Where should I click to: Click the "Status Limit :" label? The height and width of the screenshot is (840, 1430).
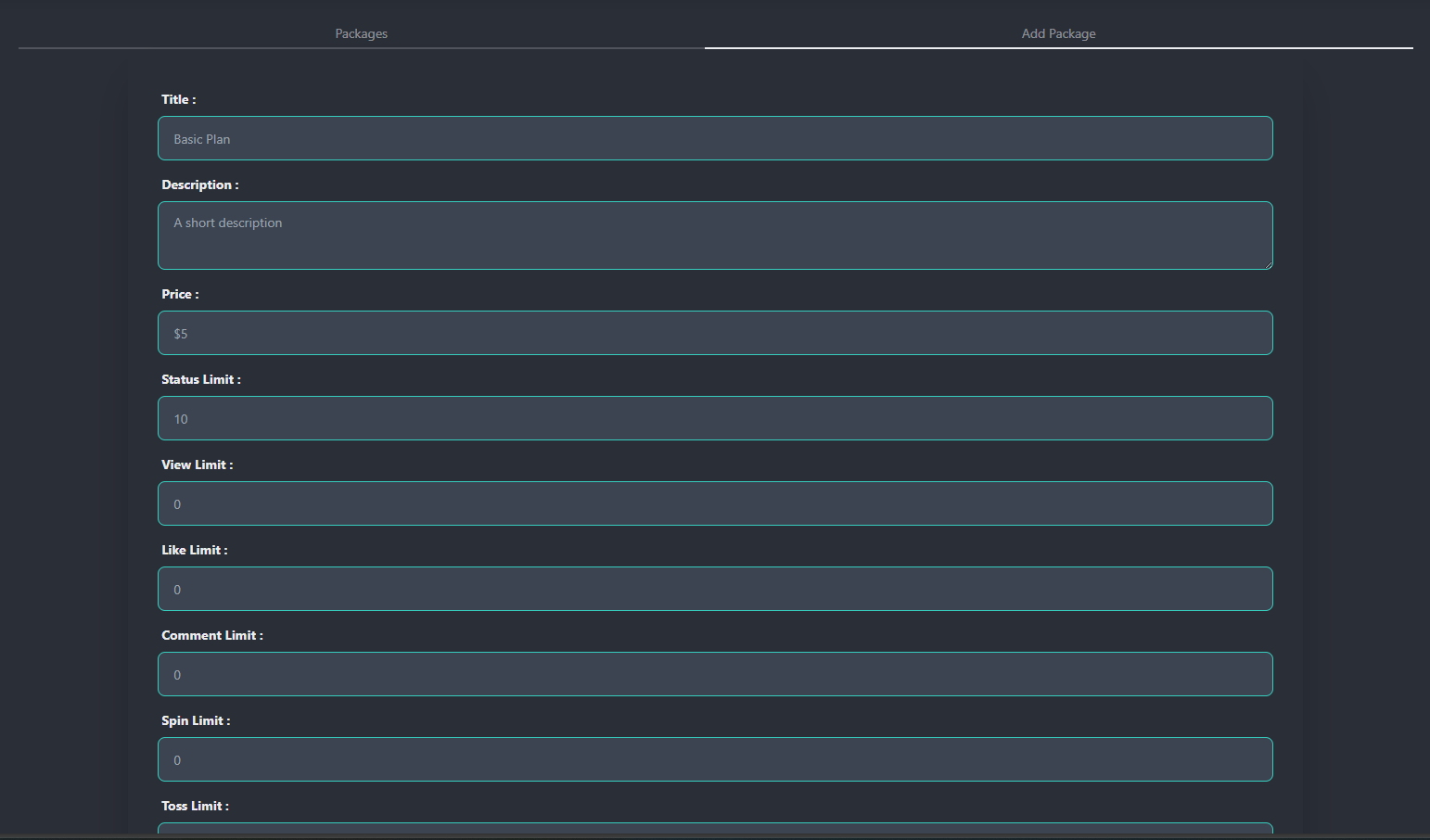point(200,379)
